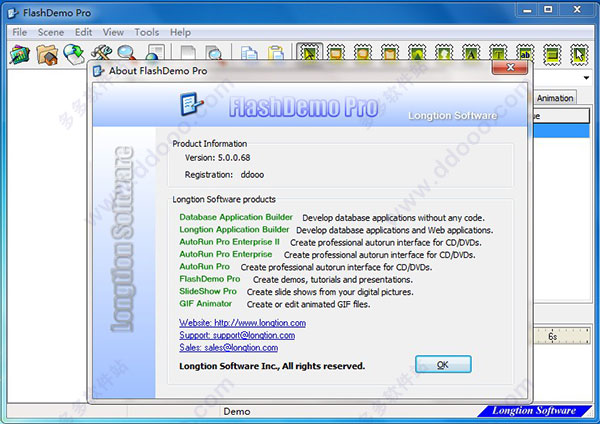Maximize the FlashDemo Pro main window
The height and width of the screenshot is (424, 600).
tap(548, 10)
